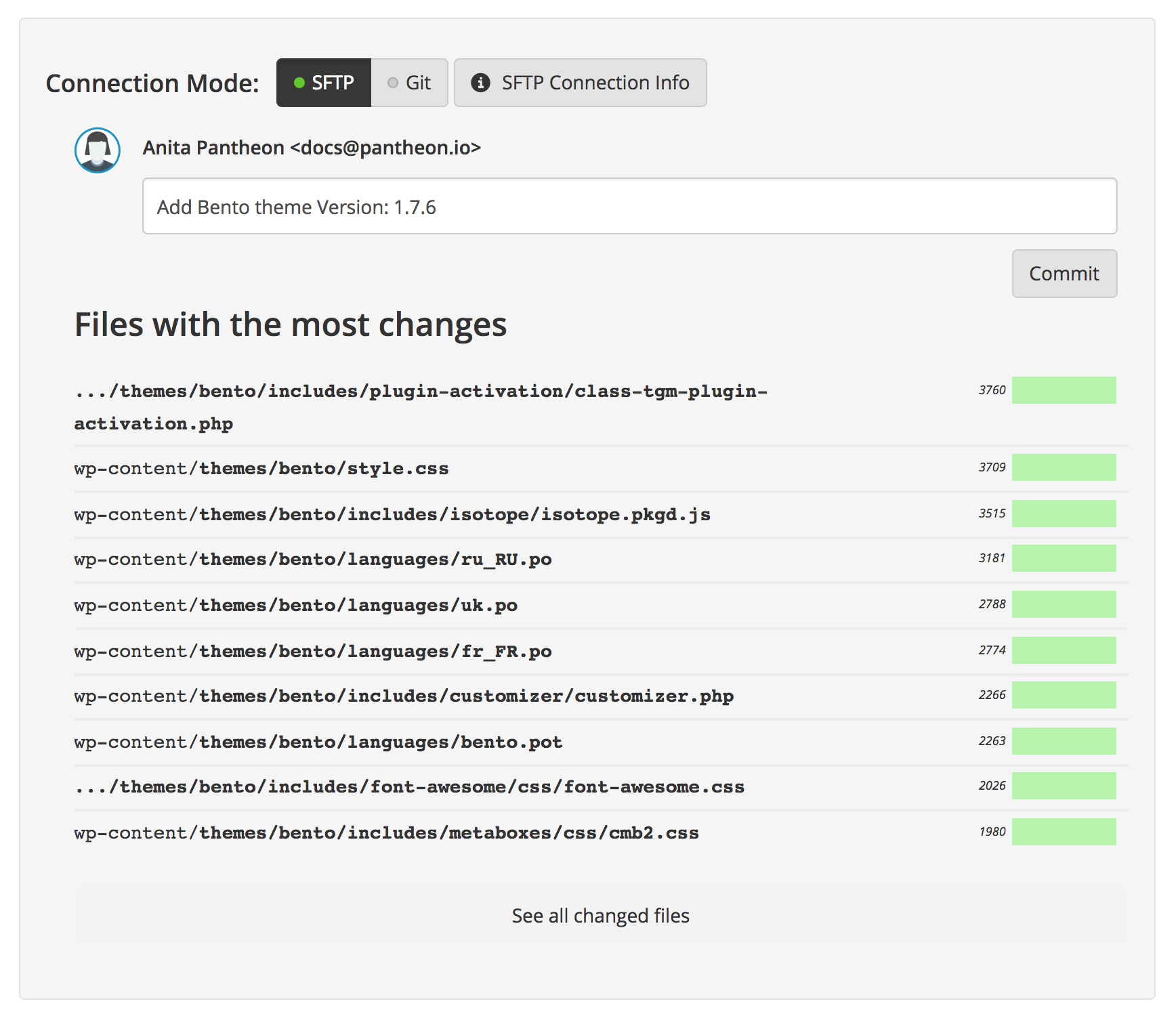
Task: Expand SFTP Connection Info details
Action: pyautogui.click(x=580, y=83)
